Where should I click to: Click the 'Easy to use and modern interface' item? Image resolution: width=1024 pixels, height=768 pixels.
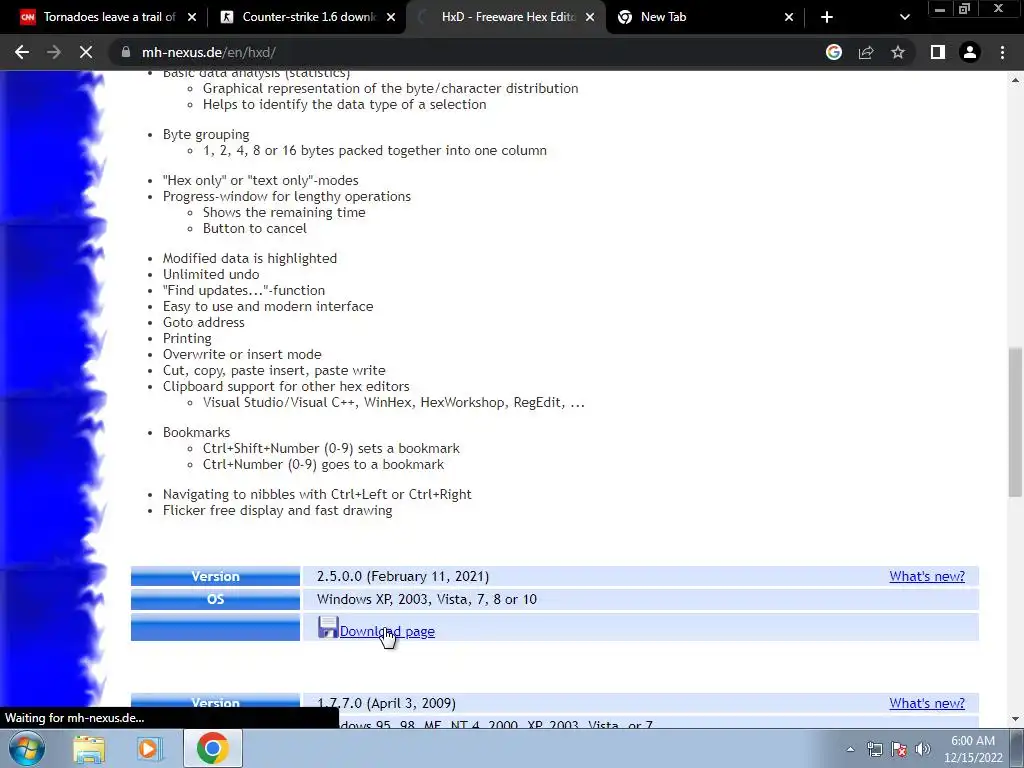click(268, 306)
